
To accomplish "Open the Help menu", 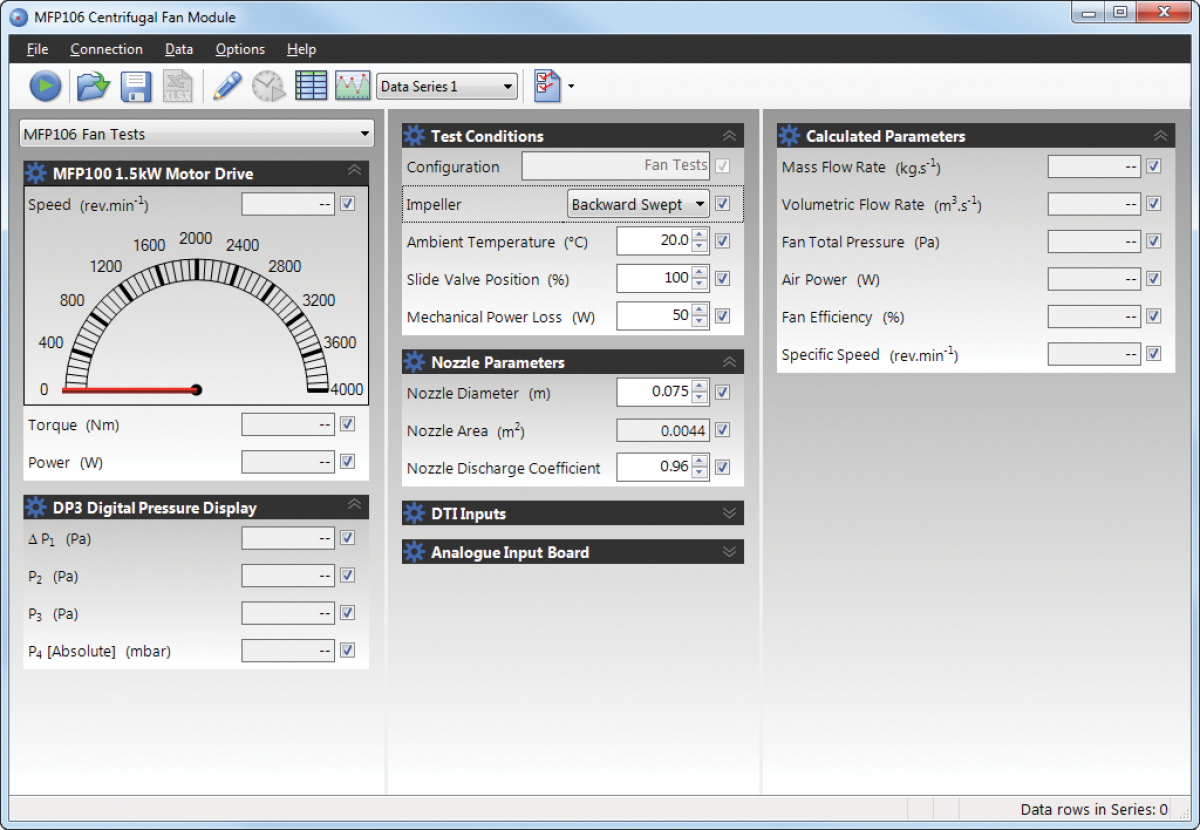I will [301, 49].
